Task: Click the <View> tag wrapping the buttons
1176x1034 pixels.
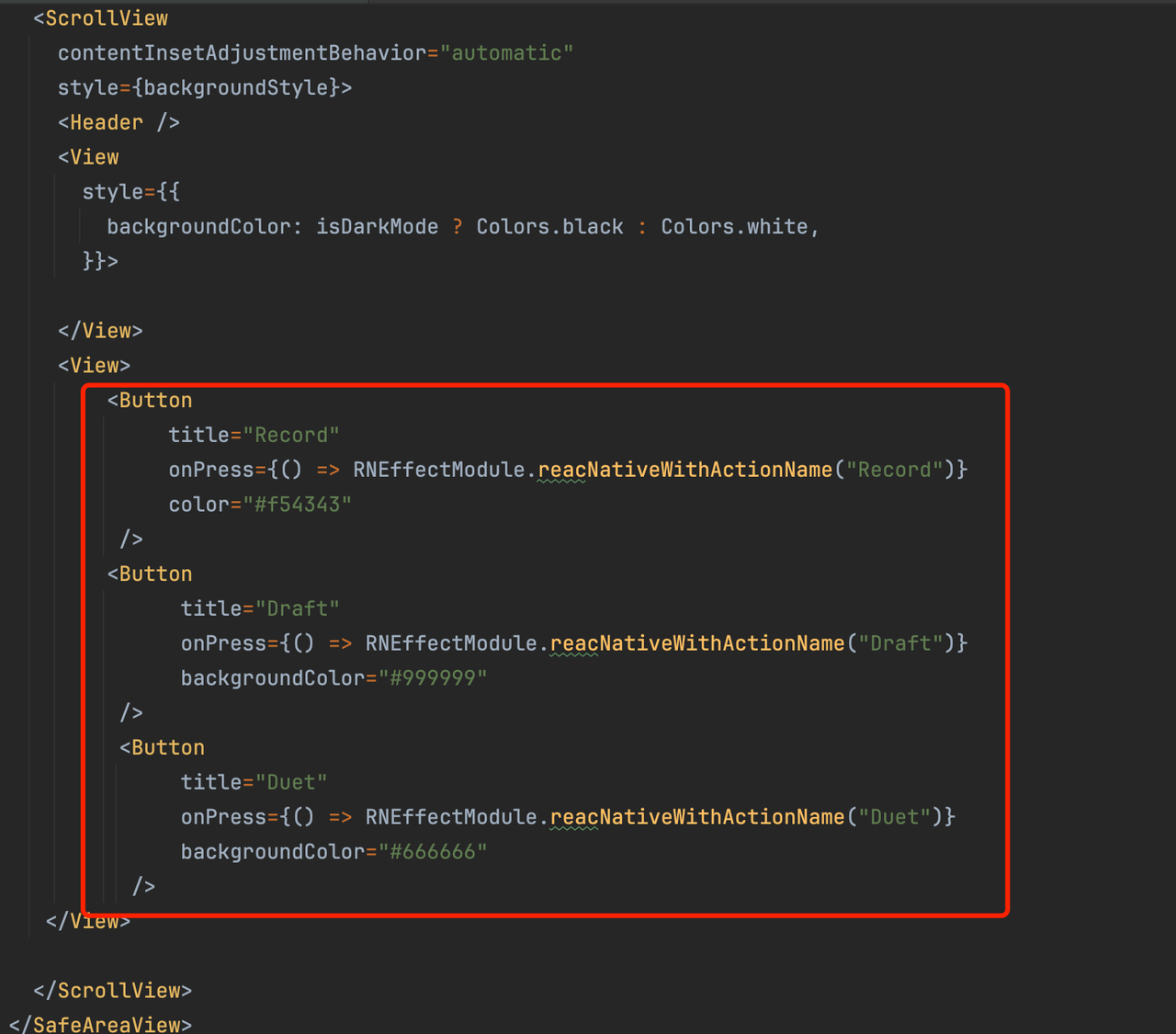Action: coord(94,366)
